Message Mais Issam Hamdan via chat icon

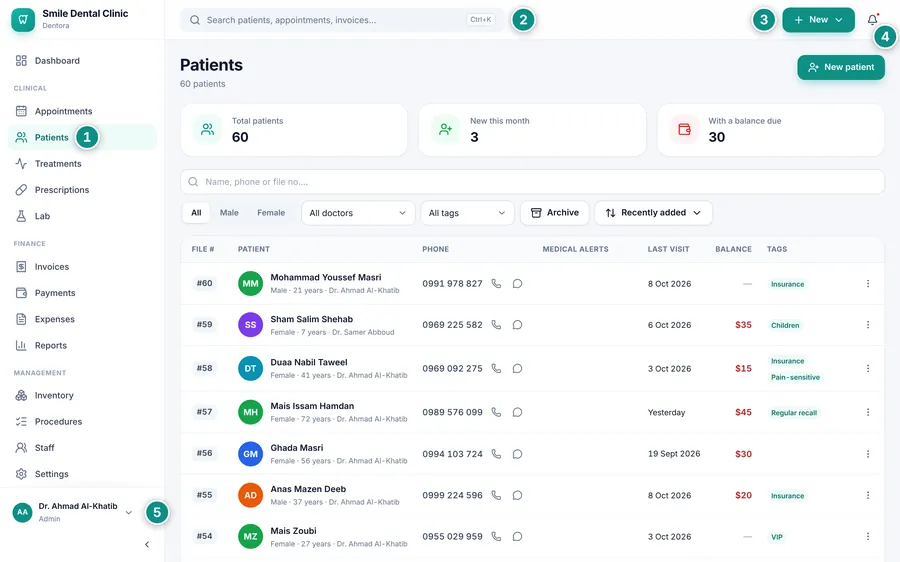pos(517,412)
